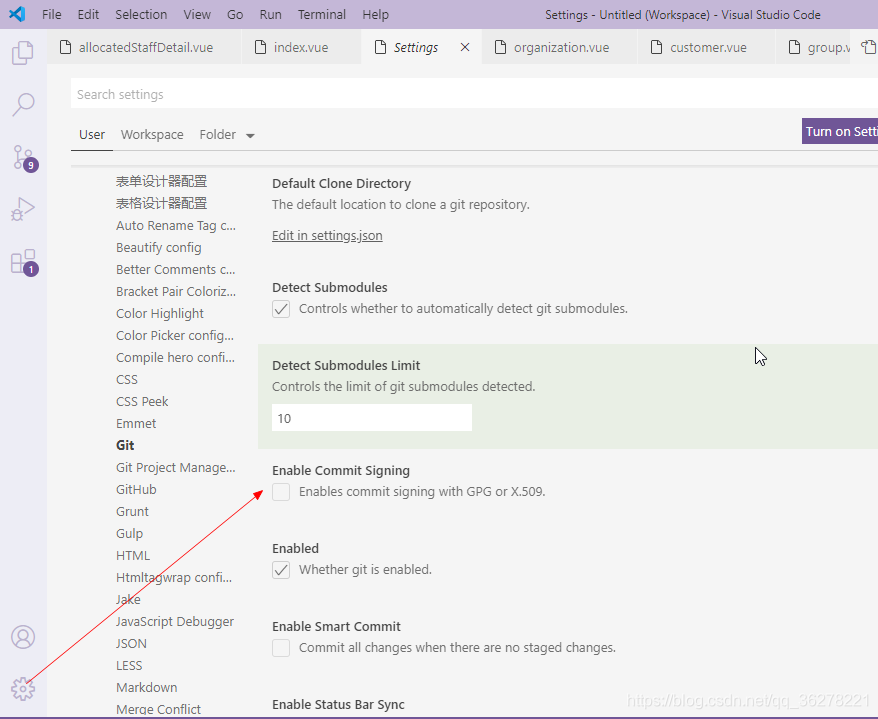This screenshot has width=878, height=719.
Task: Select CSS Peek settings entry
Action: [x=142, y=401]
